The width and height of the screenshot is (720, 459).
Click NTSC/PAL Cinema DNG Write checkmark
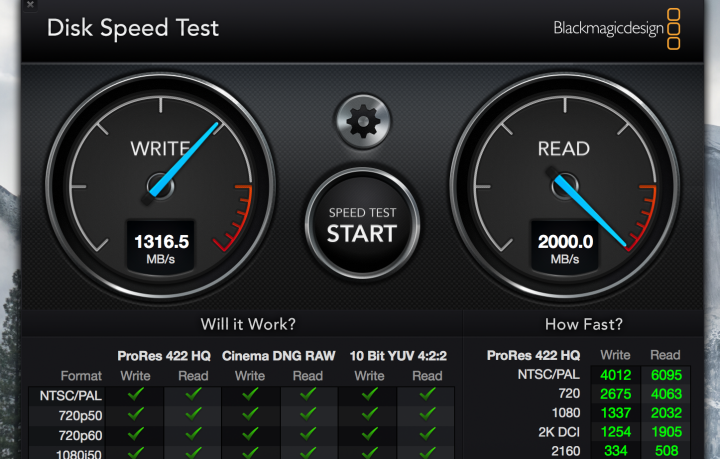(x=250, y=394)
